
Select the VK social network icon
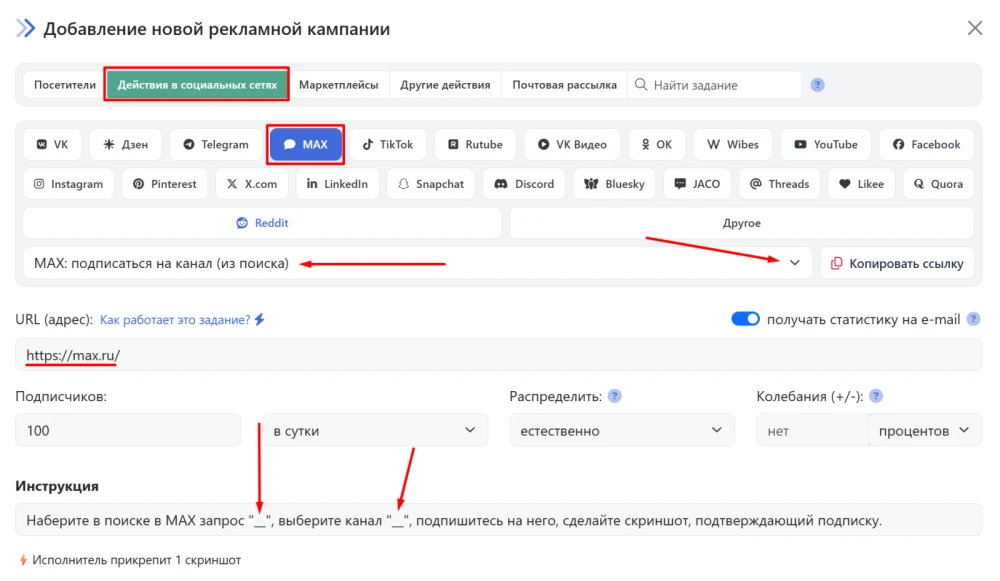52,144
